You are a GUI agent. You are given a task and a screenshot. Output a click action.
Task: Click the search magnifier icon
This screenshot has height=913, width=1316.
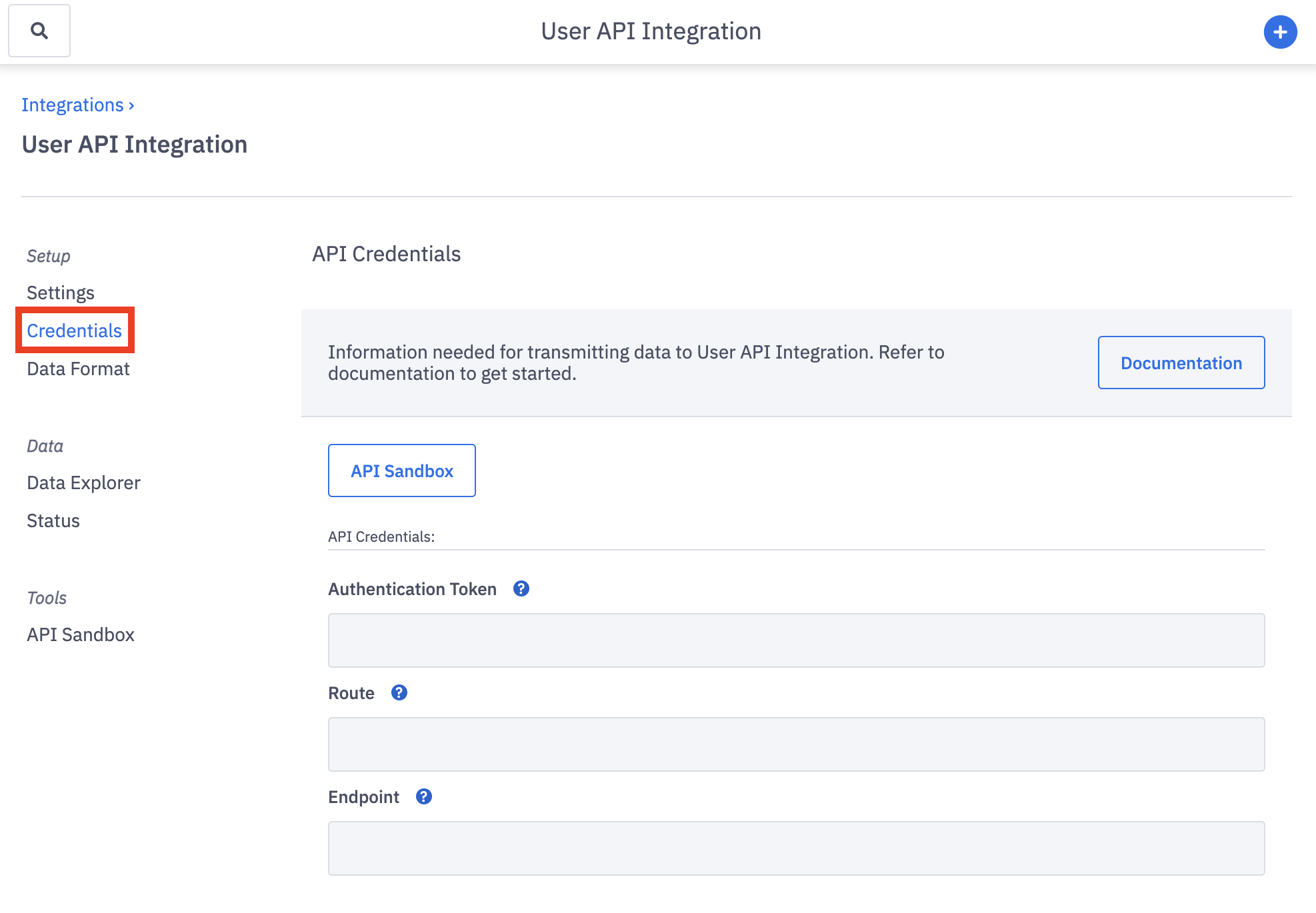[39, 31]
